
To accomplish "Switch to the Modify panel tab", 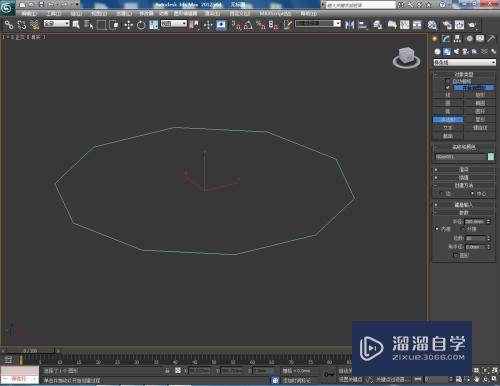I will [x=446, y=39].
